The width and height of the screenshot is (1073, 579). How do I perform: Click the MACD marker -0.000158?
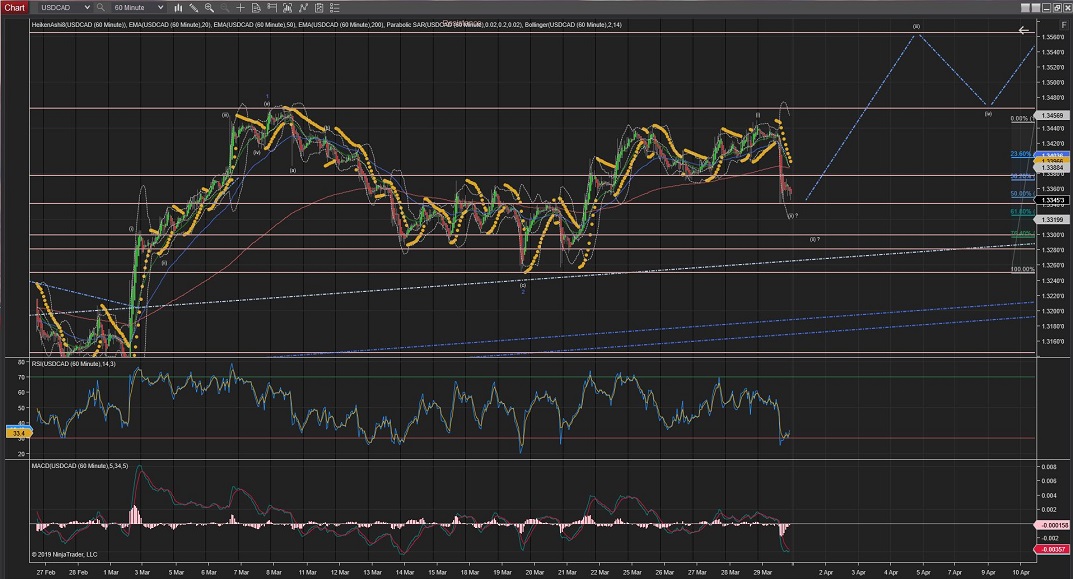(x=1054, y=526)
